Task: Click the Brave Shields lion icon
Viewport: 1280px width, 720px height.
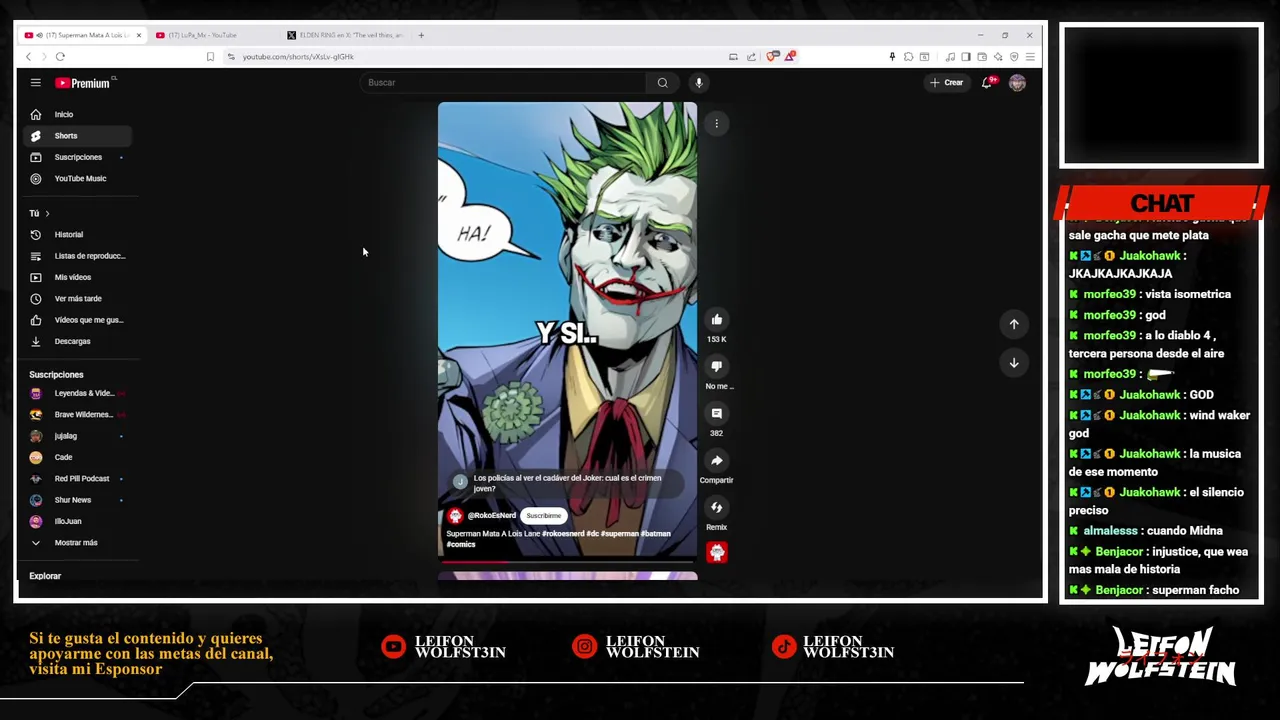Action: tap(772, 57)
